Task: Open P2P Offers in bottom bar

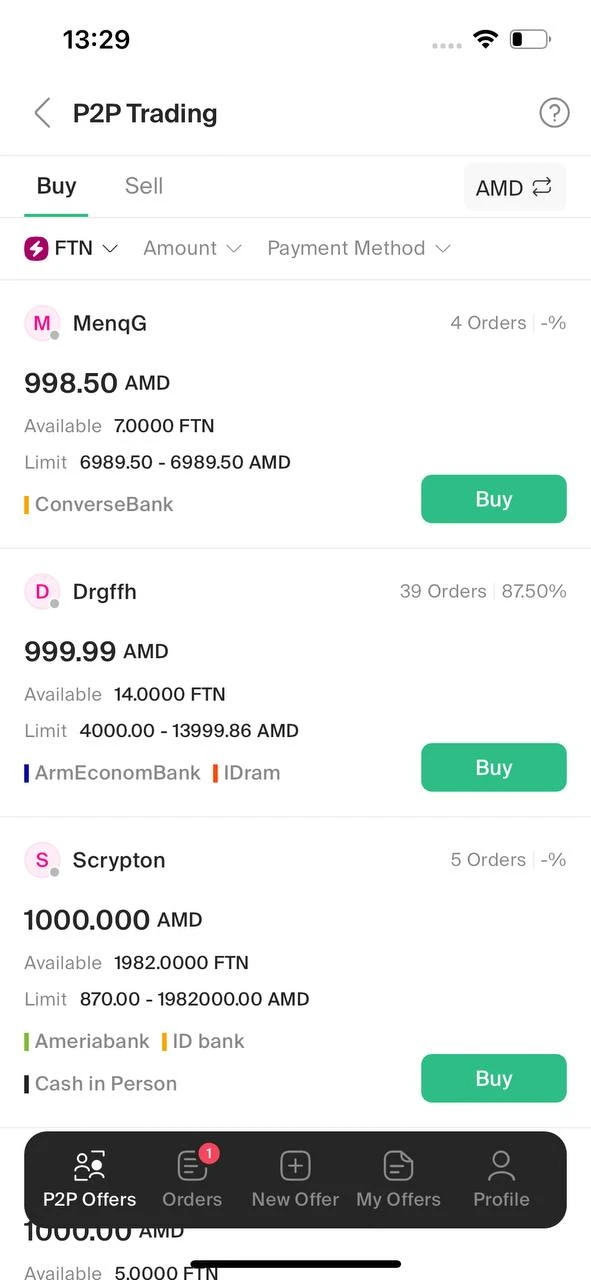Action: coord(89,1180)
